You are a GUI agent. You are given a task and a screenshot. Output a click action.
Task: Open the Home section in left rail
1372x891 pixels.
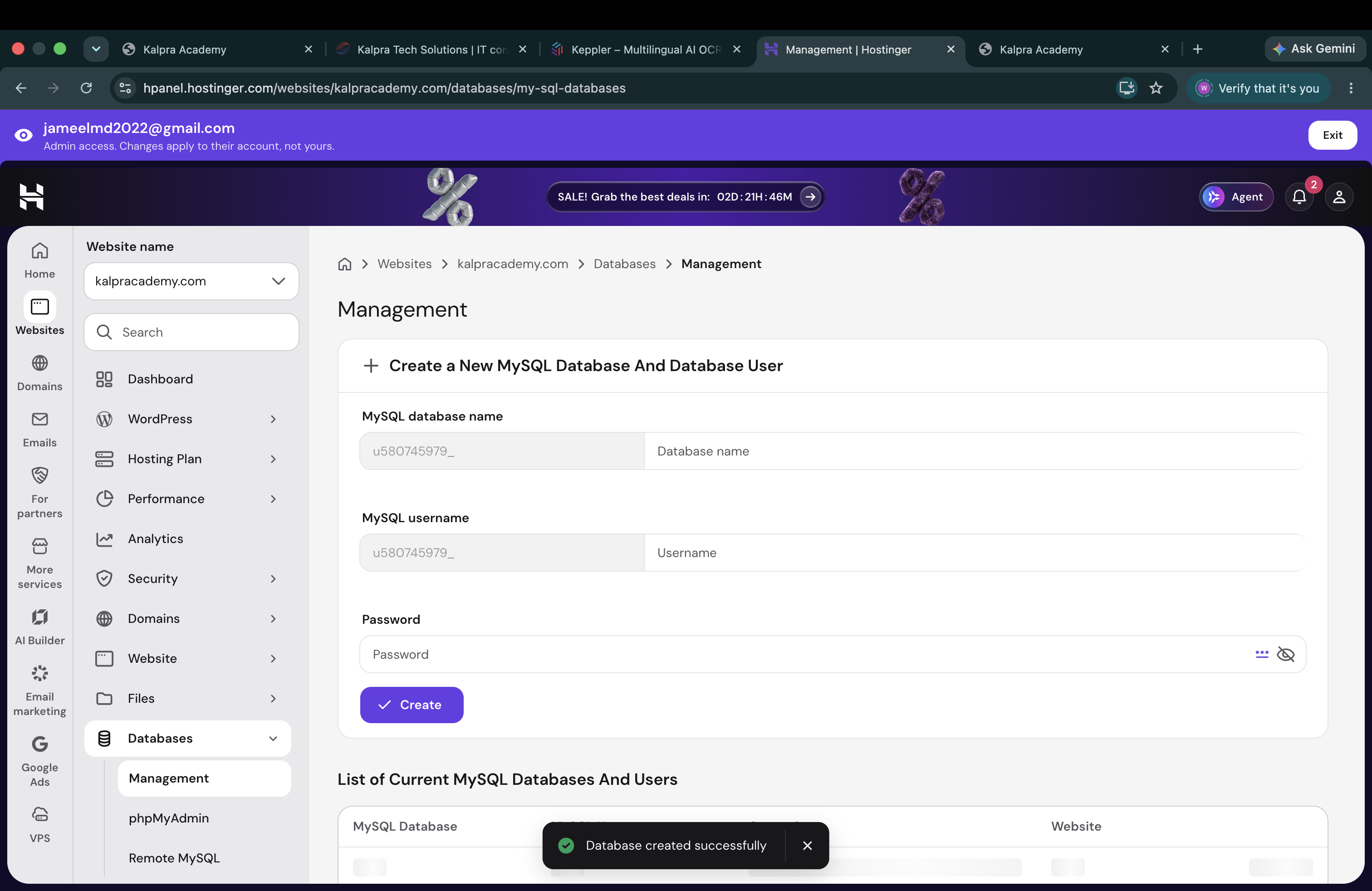click(x=40, y=260)
